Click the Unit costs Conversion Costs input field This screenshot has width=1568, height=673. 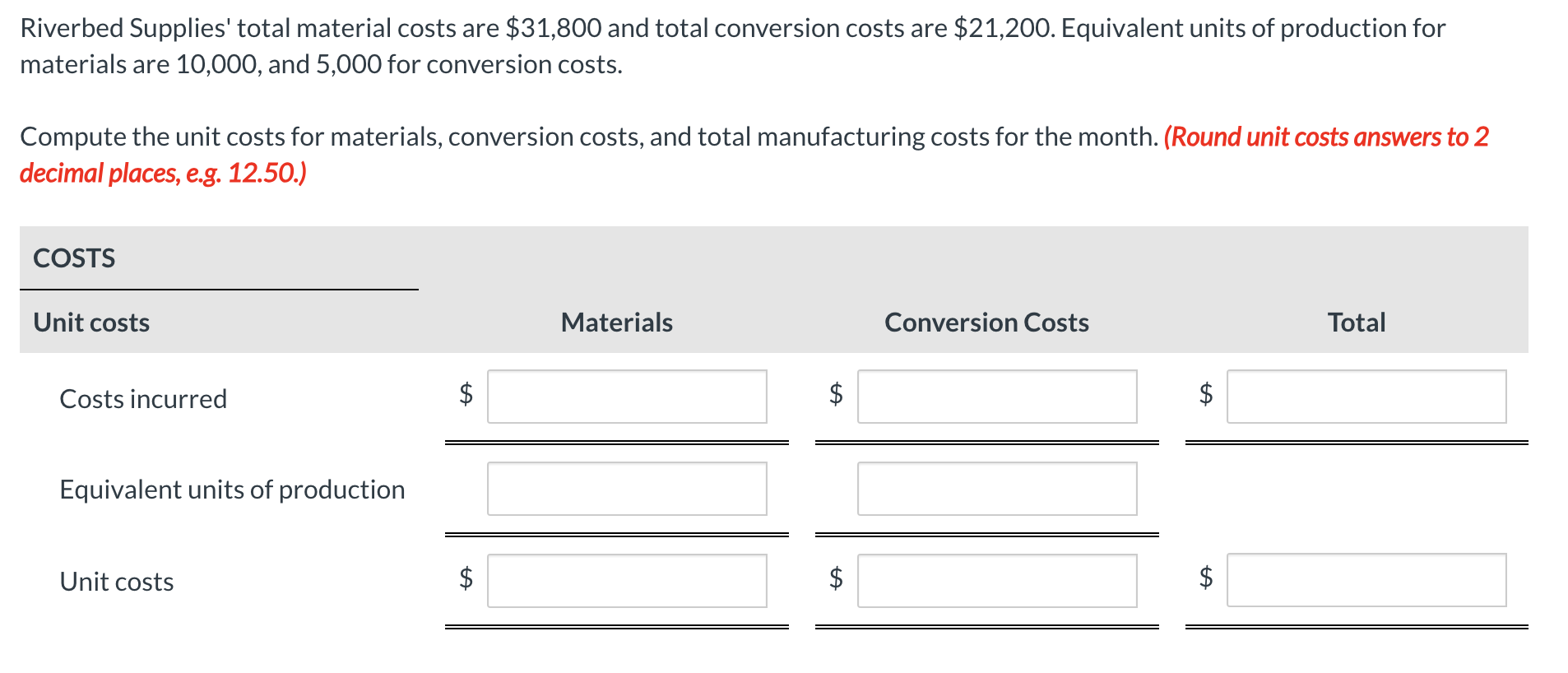[996, 581]
